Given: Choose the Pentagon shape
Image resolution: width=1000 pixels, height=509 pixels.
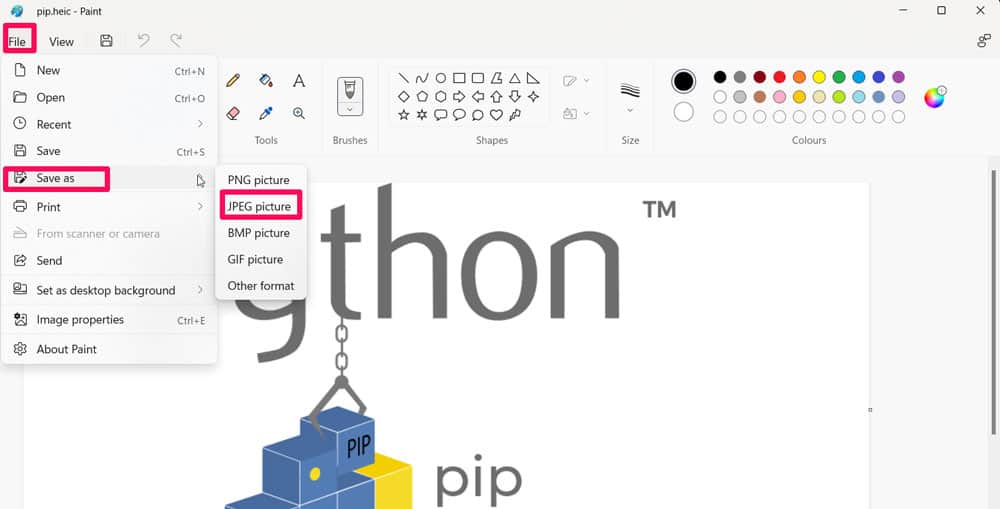Looking at the screenshot, I should [422, 97].
